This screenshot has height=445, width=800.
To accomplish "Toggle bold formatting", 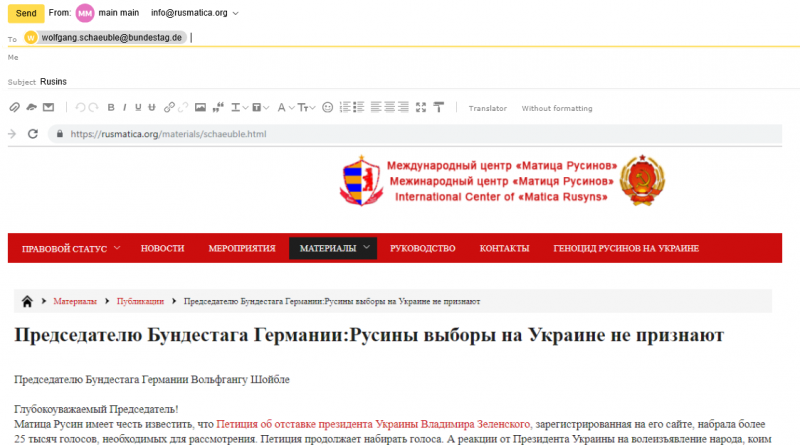I will click(111, 107).
